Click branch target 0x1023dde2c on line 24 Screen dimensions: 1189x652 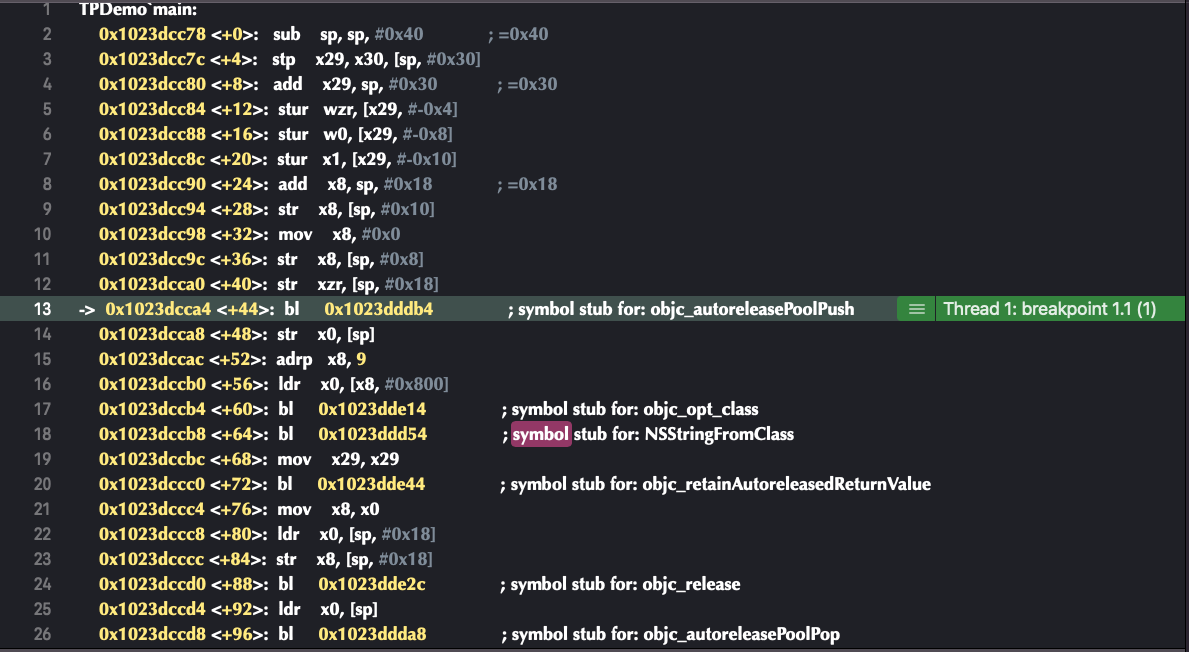point(372,585)
